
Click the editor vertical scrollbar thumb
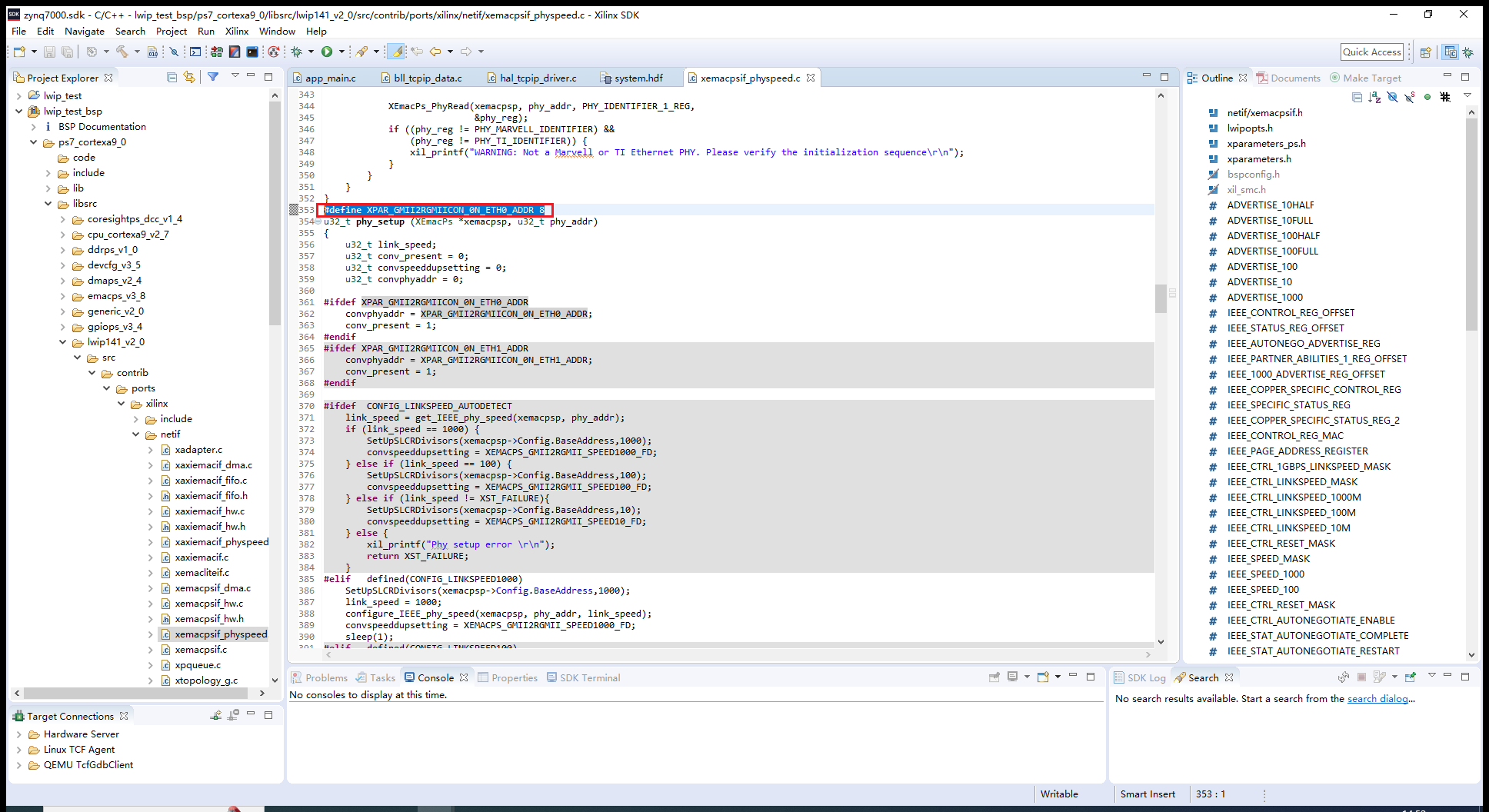1161,298
